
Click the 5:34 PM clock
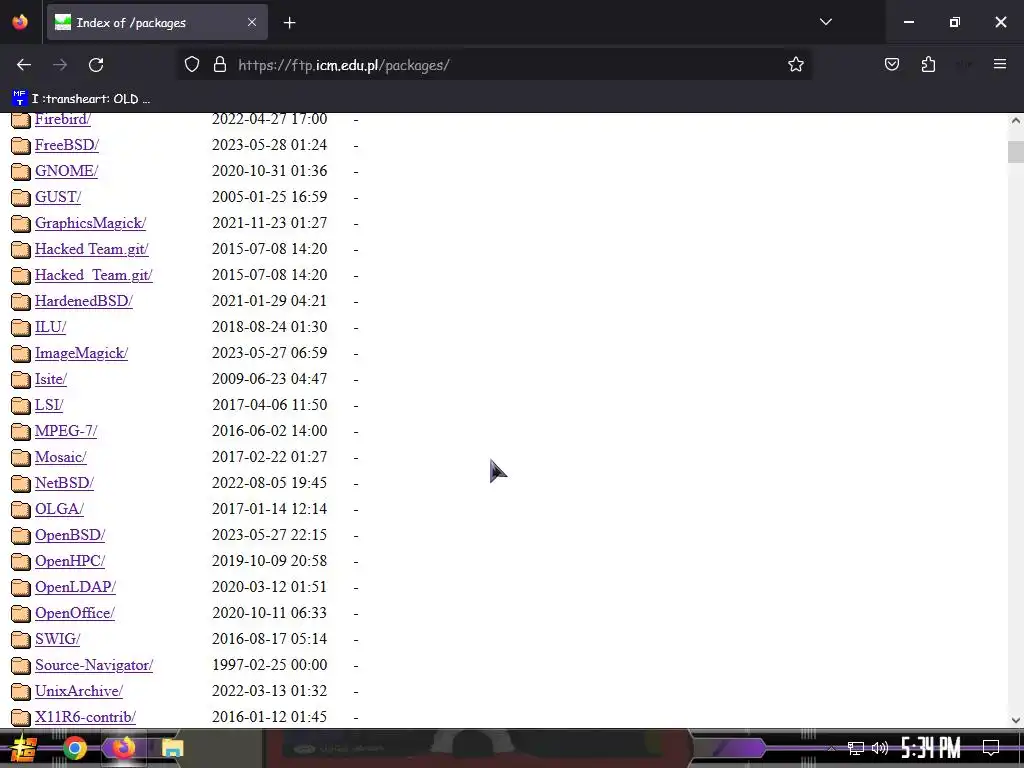(931, 748)
